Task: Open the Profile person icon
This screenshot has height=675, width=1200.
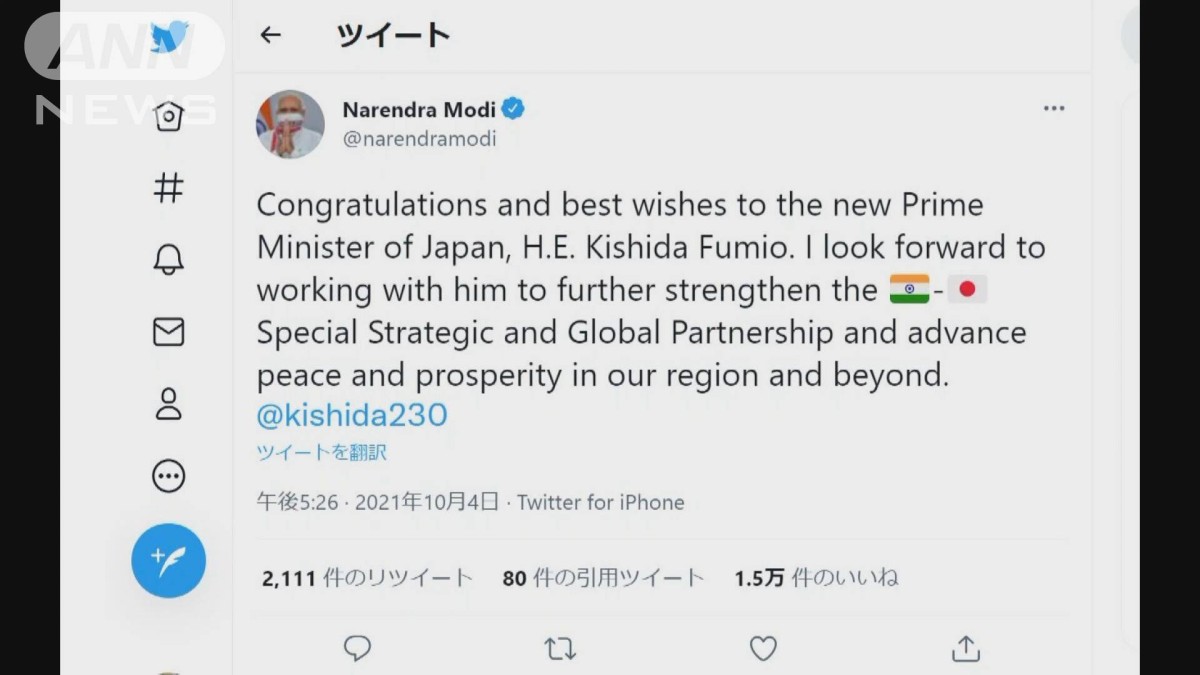Action: pos(169,404)
